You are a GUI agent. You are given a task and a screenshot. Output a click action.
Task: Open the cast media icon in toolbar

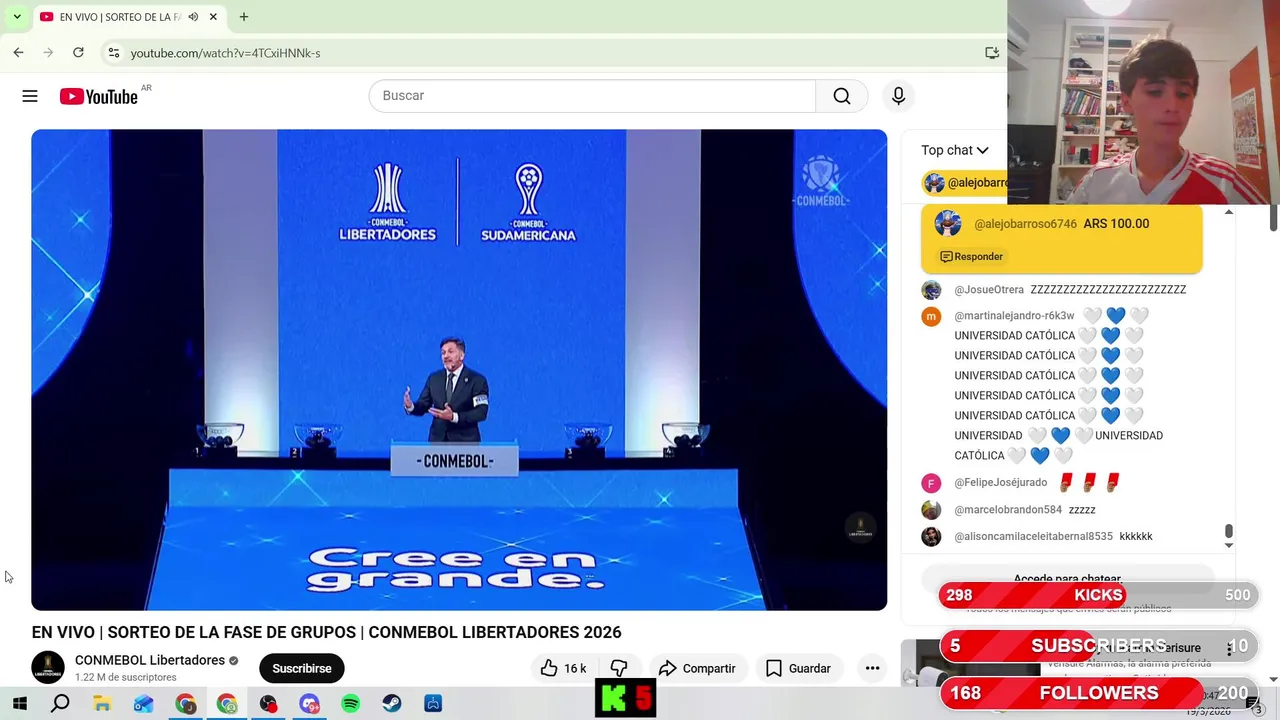992,52
